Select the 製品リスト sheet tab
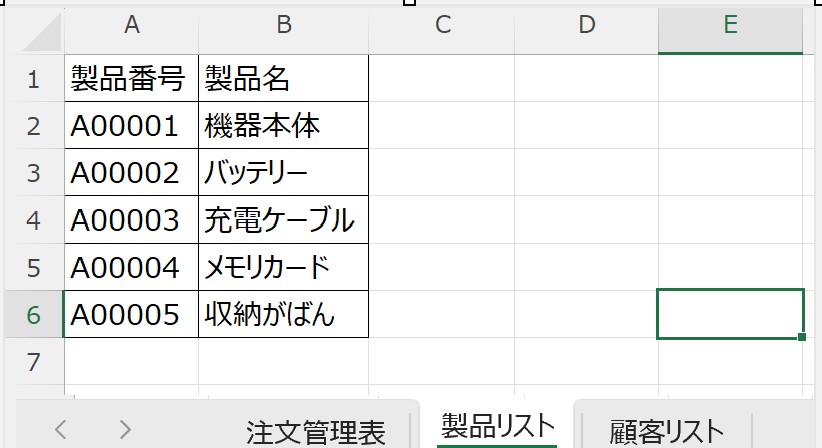822x448 pixels. pos(497,427)
